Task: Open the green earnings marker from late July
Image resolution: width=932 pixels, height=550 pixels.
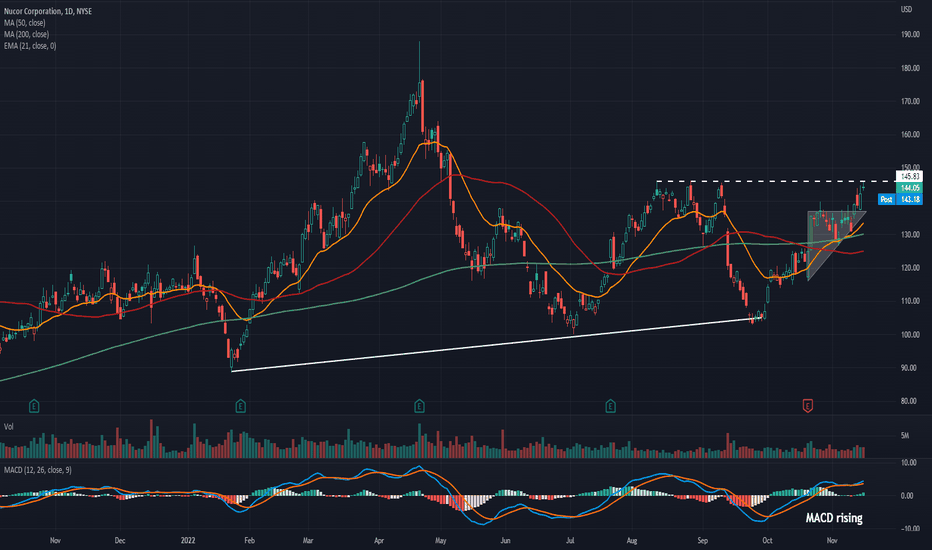Action: (610, 407)
